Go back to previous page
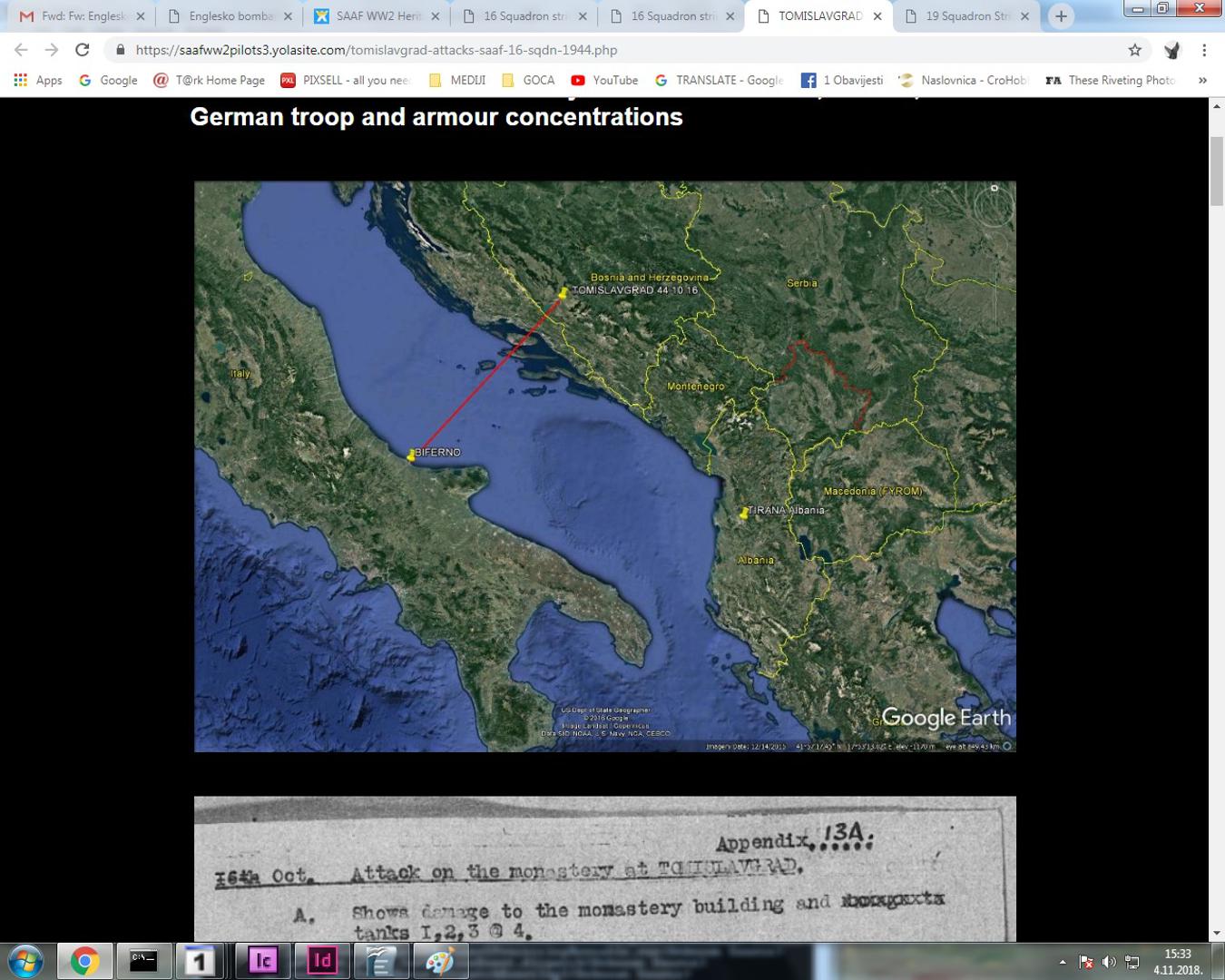This screenshot has height=980, width=1225. tap(22, 50)
